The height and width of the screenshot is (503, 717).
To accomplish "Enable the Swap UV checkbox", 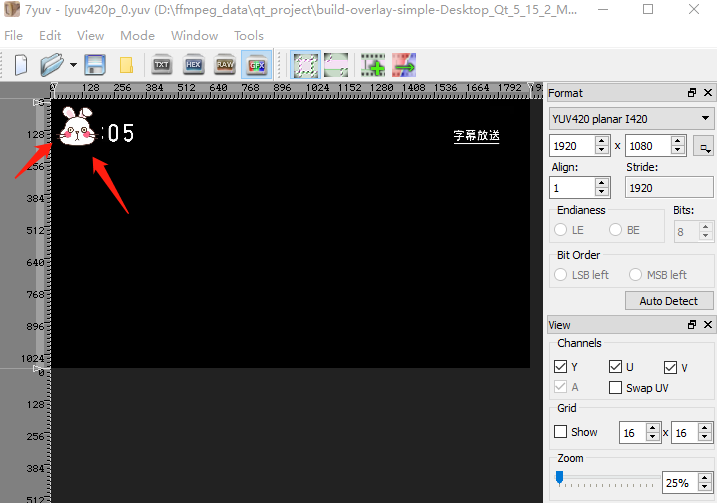I will [615, 388].
